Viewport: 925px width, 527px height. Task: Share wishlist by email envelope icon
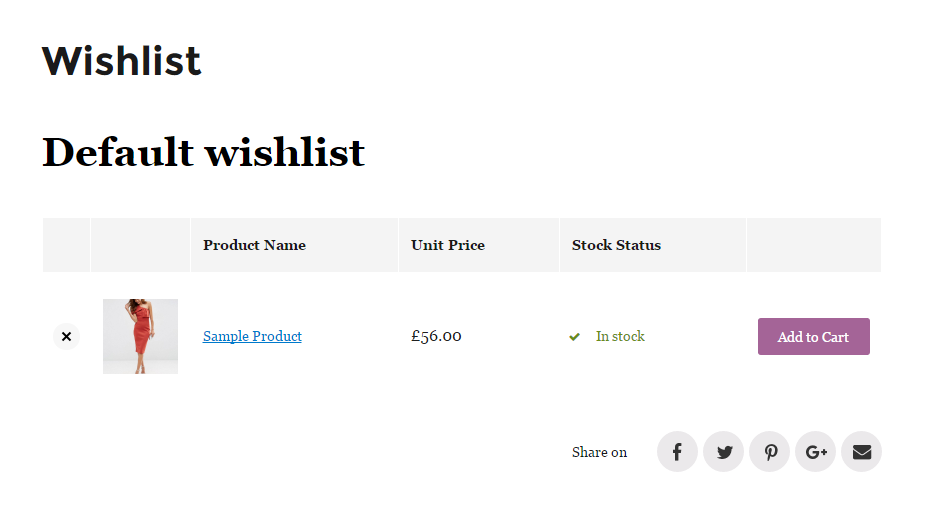point(861,452)
